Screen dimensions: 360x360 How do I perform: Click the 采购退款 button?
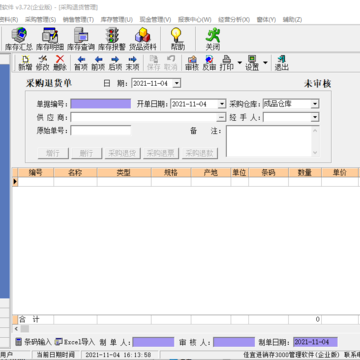[200, 153]
